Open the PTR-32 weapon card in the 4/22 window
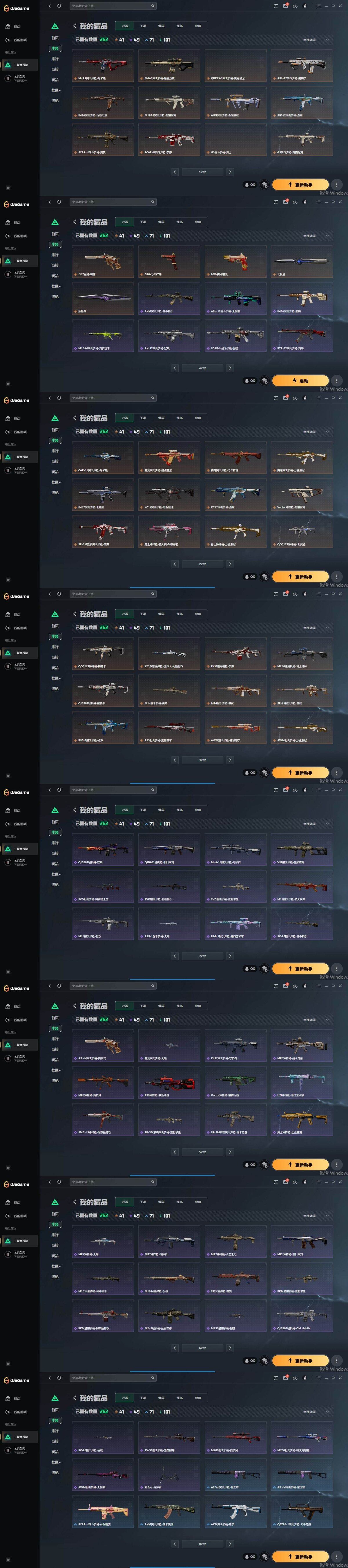This screenshot has width=348, height=1568. tap(302, 336)
